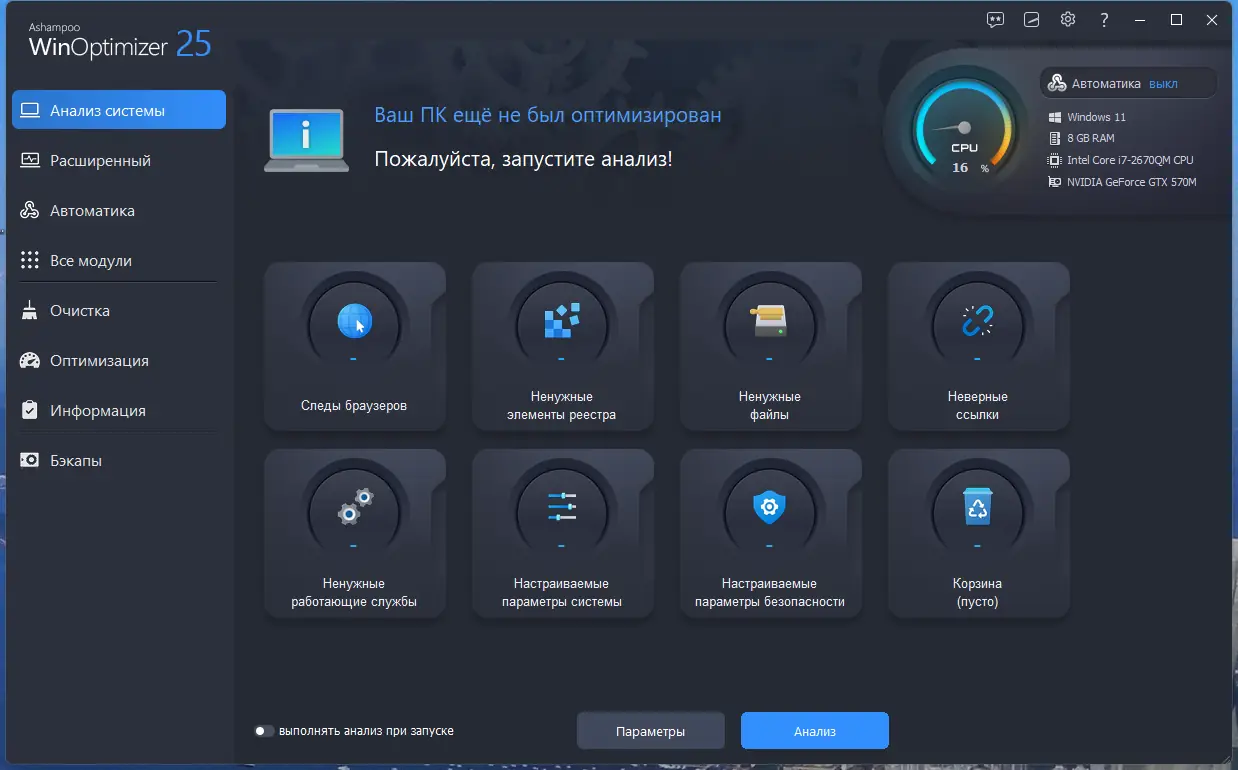Click the camera icon beside Бэкапы
Image resolution: width=1238 pixels, height=770 pixels.
coord(30,460)
